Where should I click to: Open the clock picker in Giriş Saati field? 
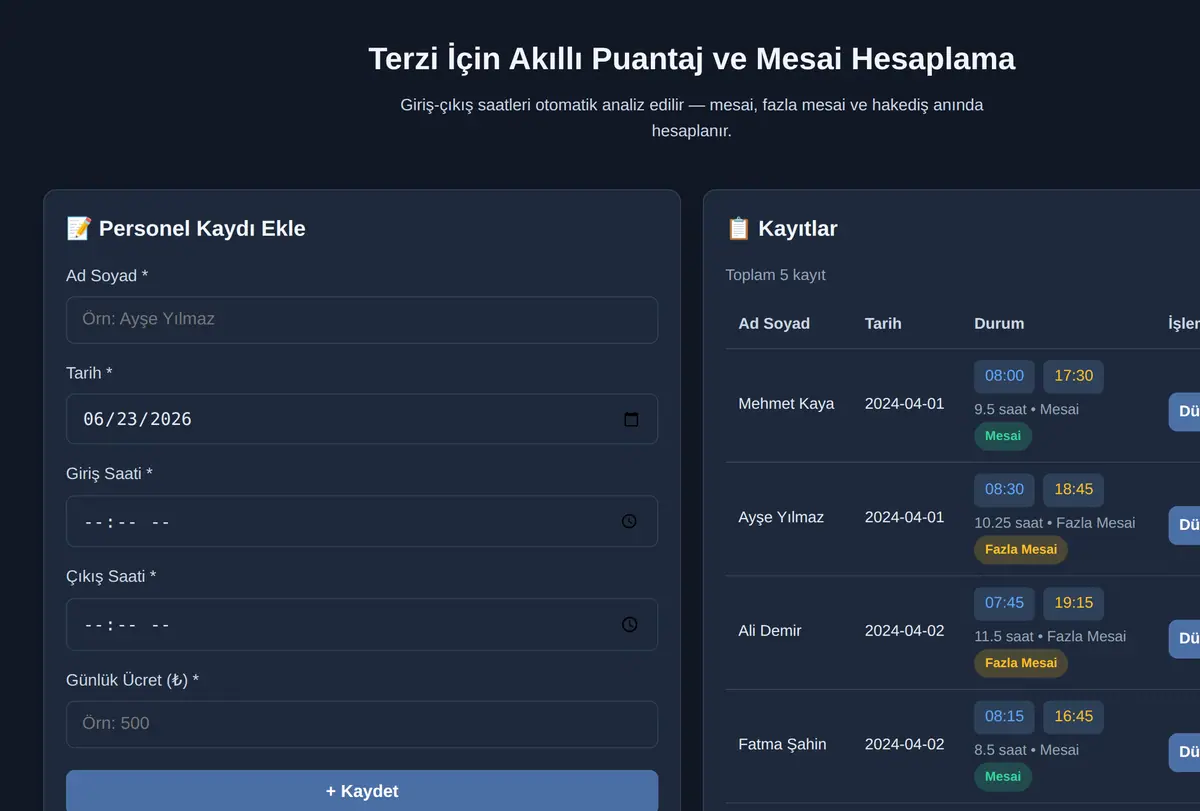629,521
